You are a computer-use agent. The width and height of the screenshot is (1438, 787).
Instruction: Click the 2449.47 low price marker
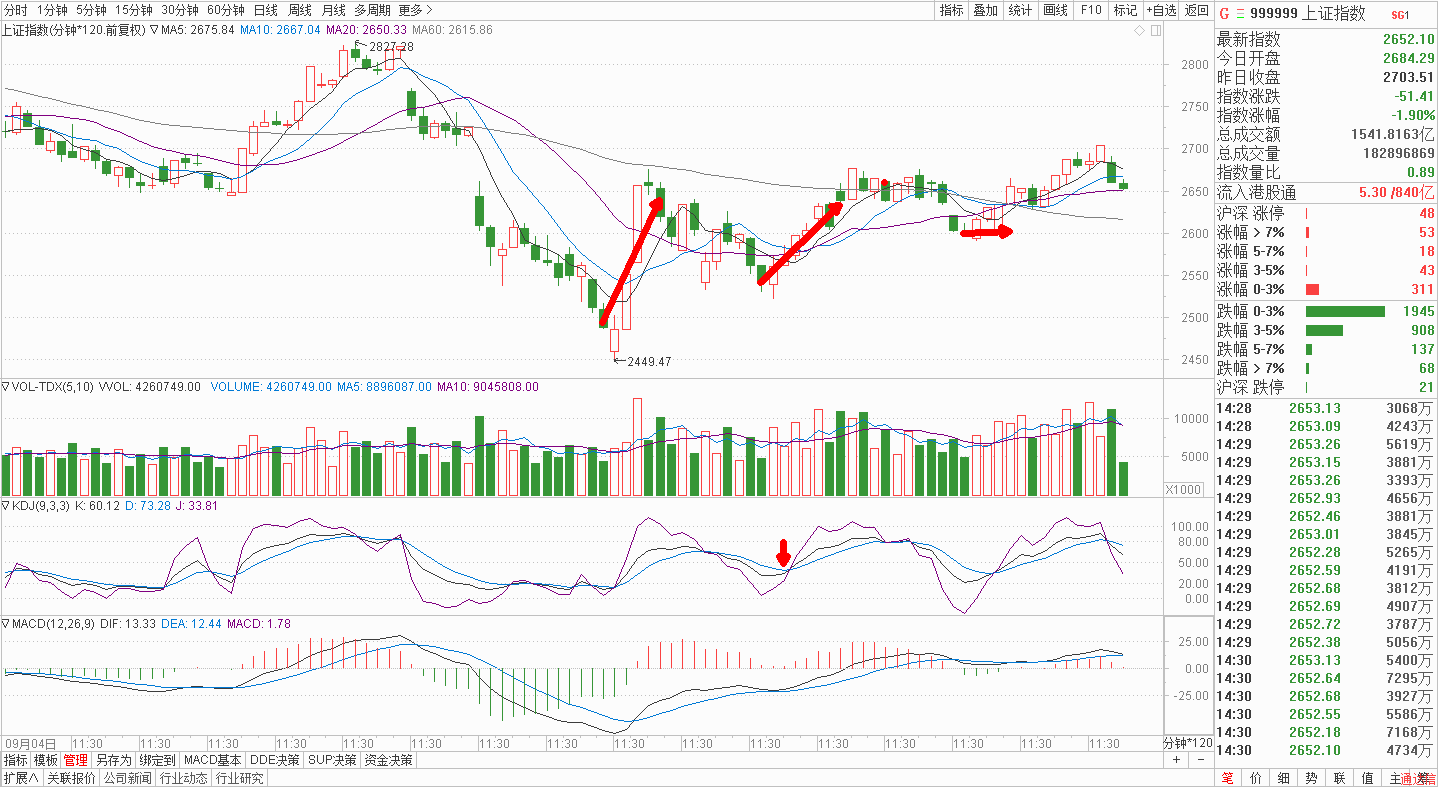pos(649,361)
